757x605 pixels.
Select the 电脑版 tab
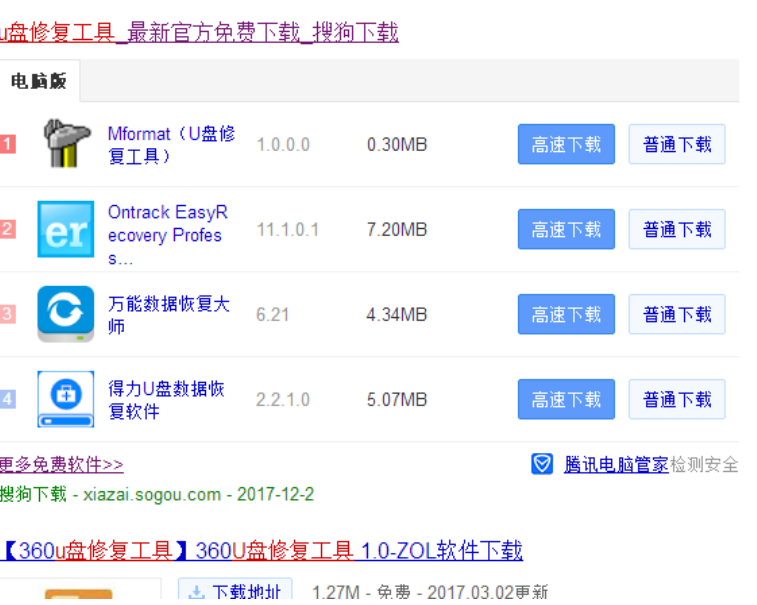pyautogui.click(x=39, y=81)
